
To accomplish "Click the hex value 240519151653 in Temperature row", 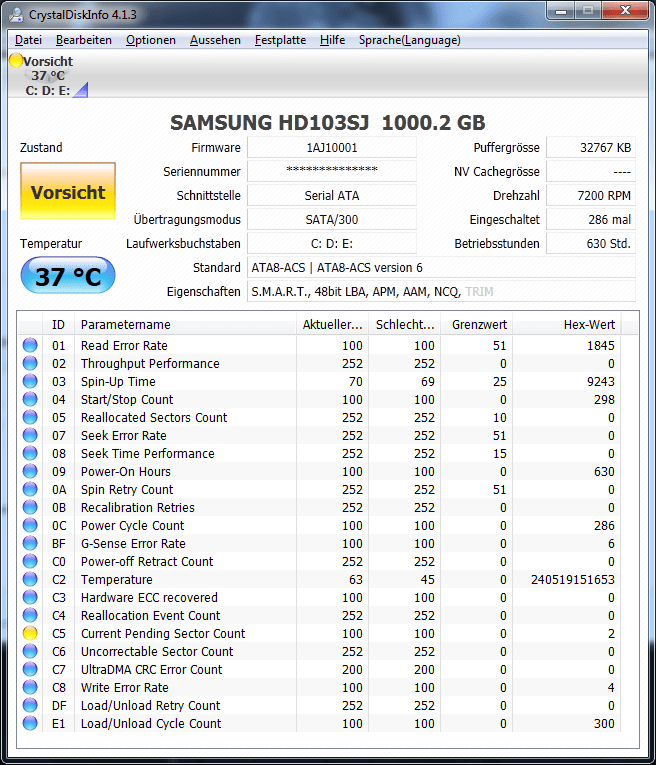I will coord(573,580).
